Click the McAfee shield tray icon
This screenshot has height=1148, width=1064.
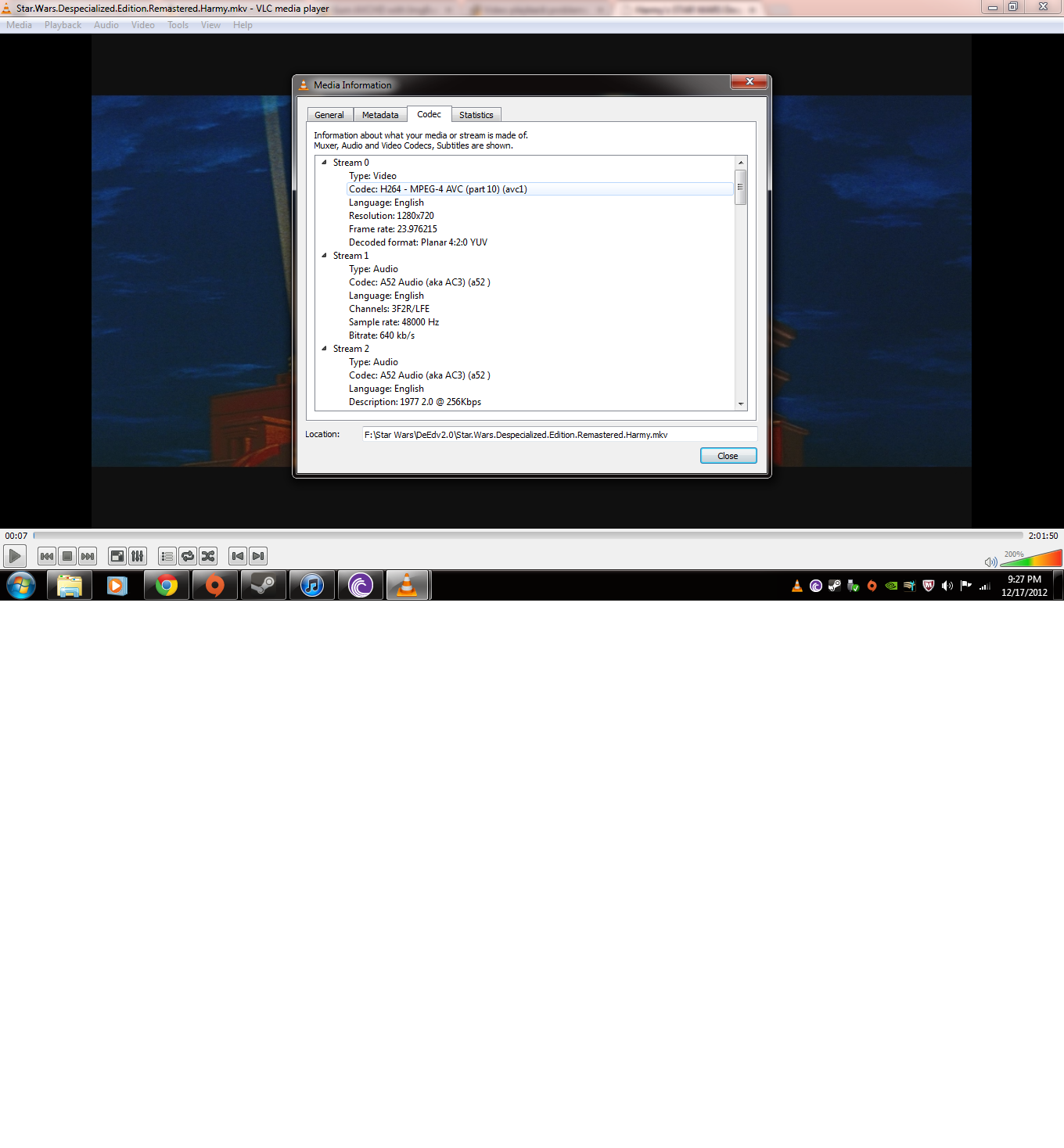point(929,586)
